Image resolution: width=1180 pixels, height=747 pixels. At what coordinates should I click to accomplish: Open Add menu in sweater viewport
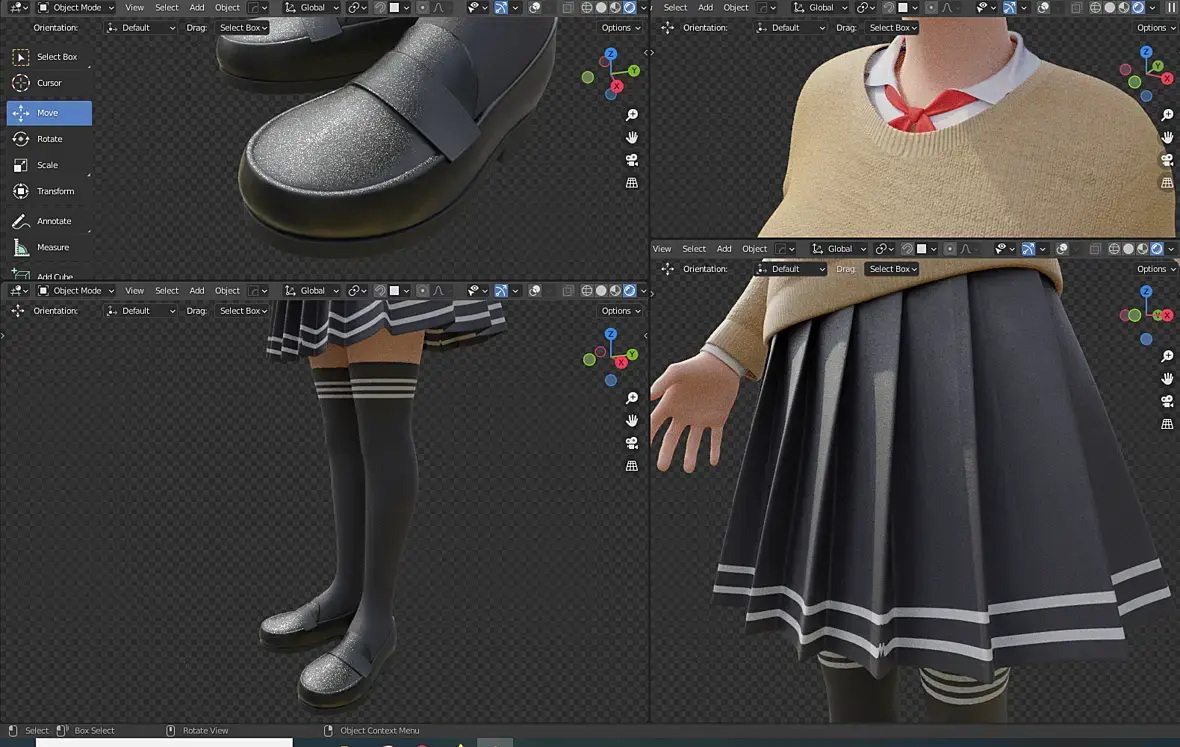(705, 8)
